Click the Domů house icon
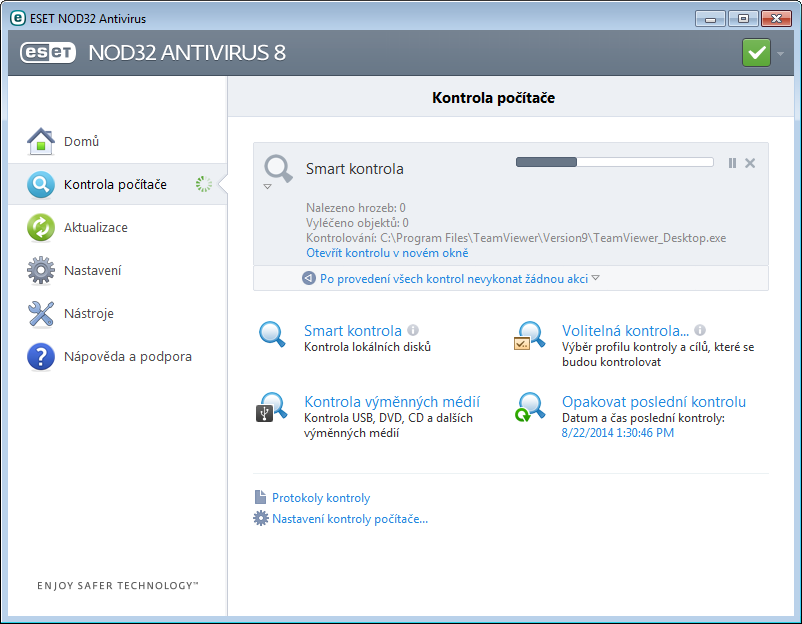Image resolution: width=802 pixels, height=624 pixels. (40, 141)
